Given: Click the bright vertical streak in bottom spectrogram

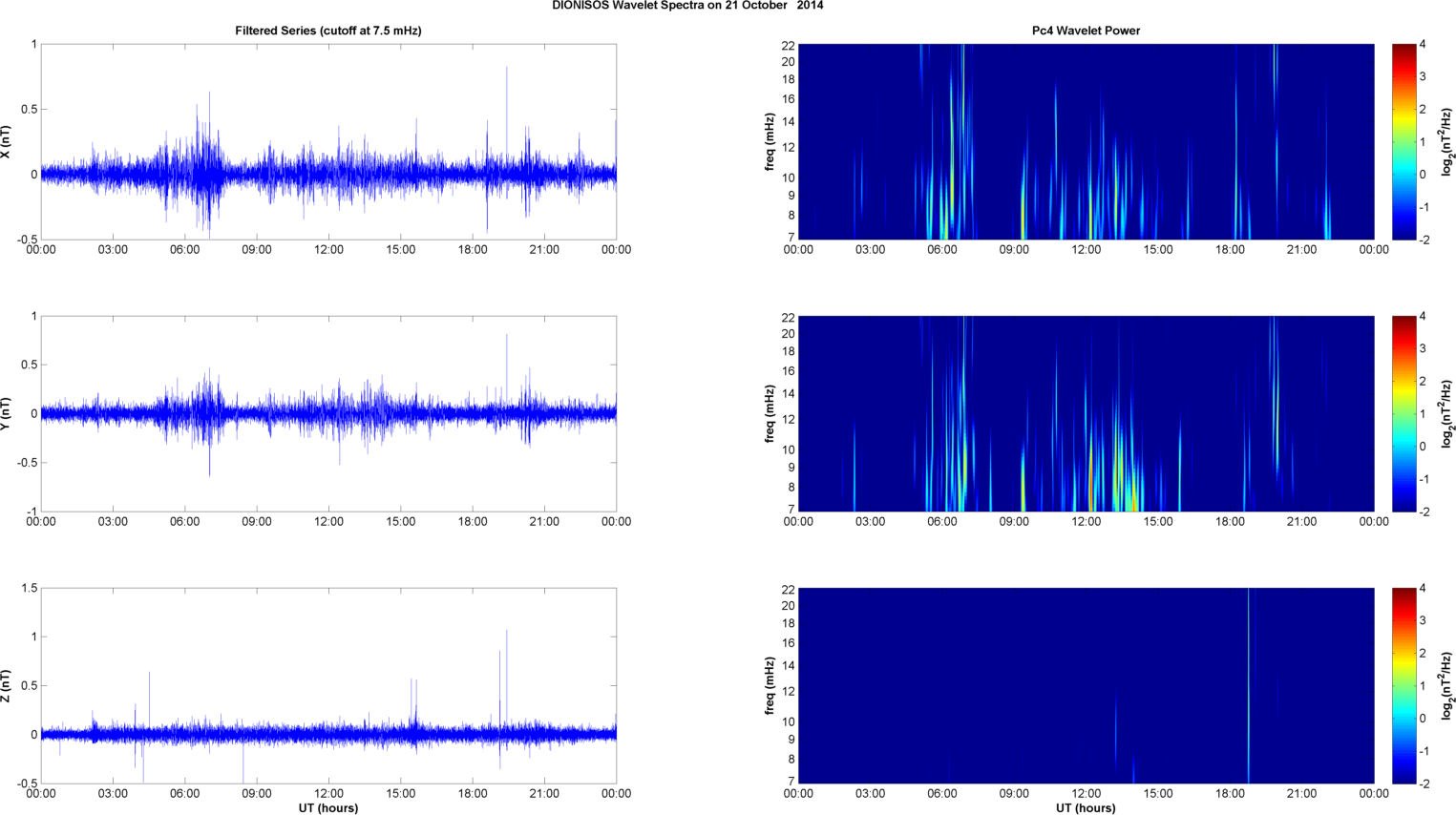Looking at the screenshot, I should [1249, 686].
